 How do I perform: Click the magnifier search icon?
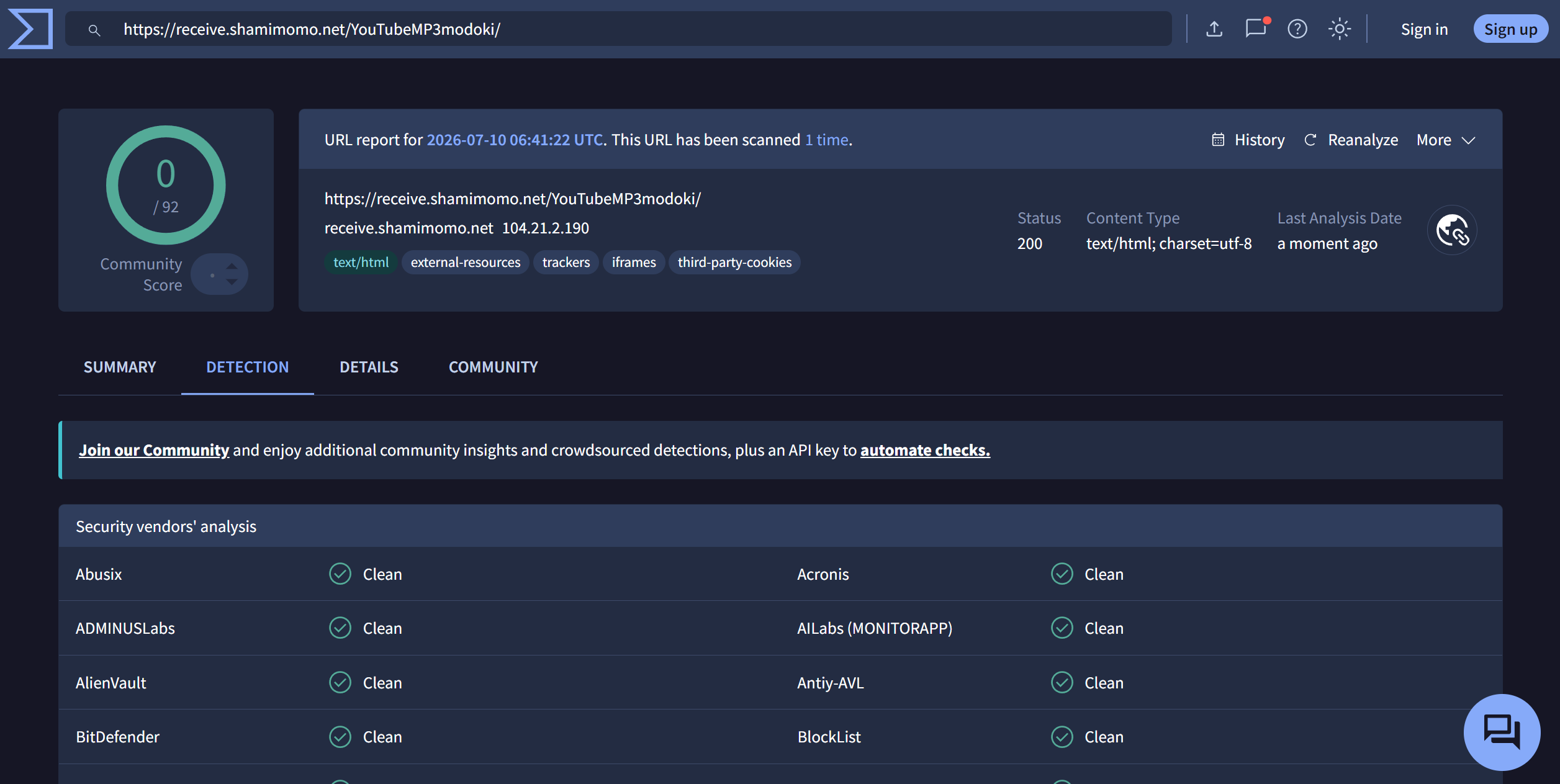pos(94,30)
